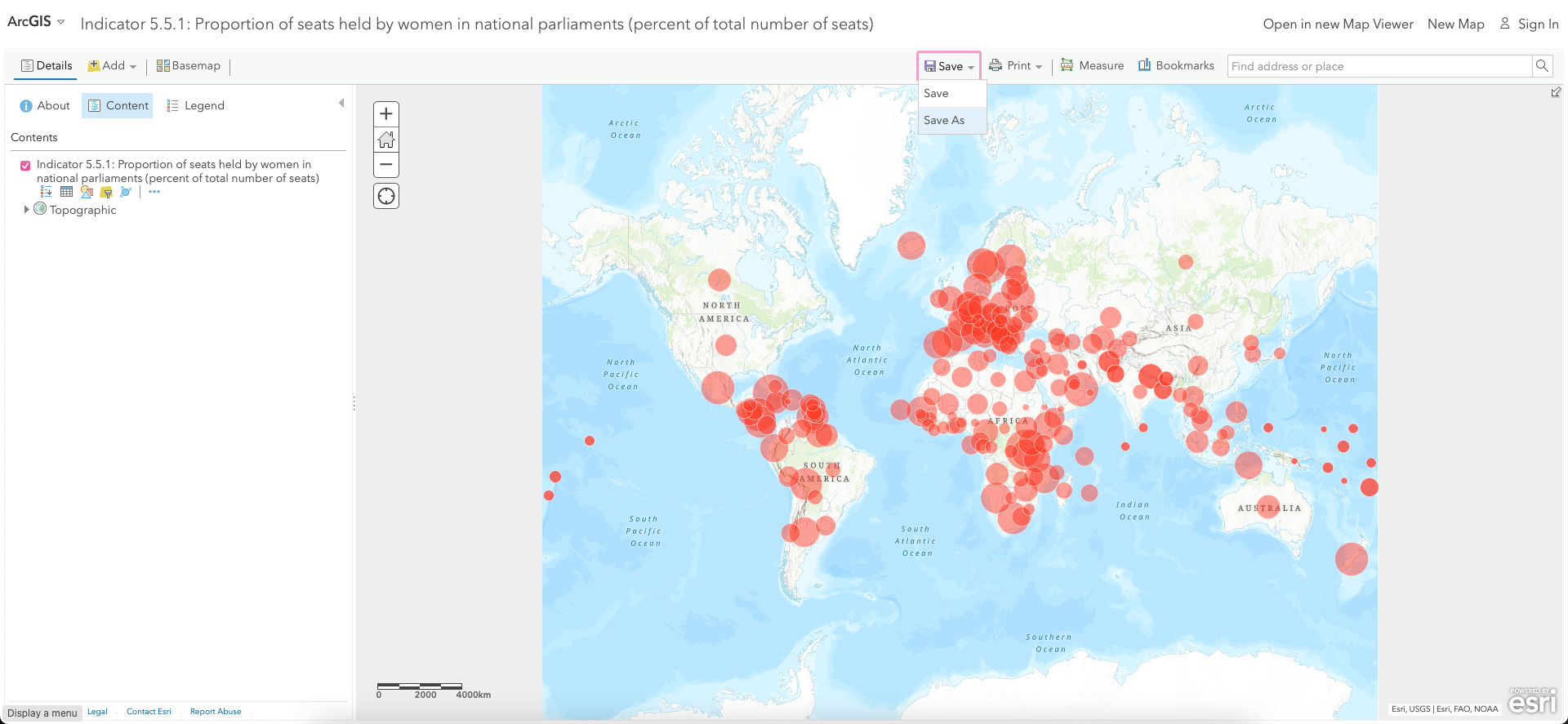Collapse the side panel with the arrow
This screenshot has height=724, width=1568.
[x=341, y=103]
